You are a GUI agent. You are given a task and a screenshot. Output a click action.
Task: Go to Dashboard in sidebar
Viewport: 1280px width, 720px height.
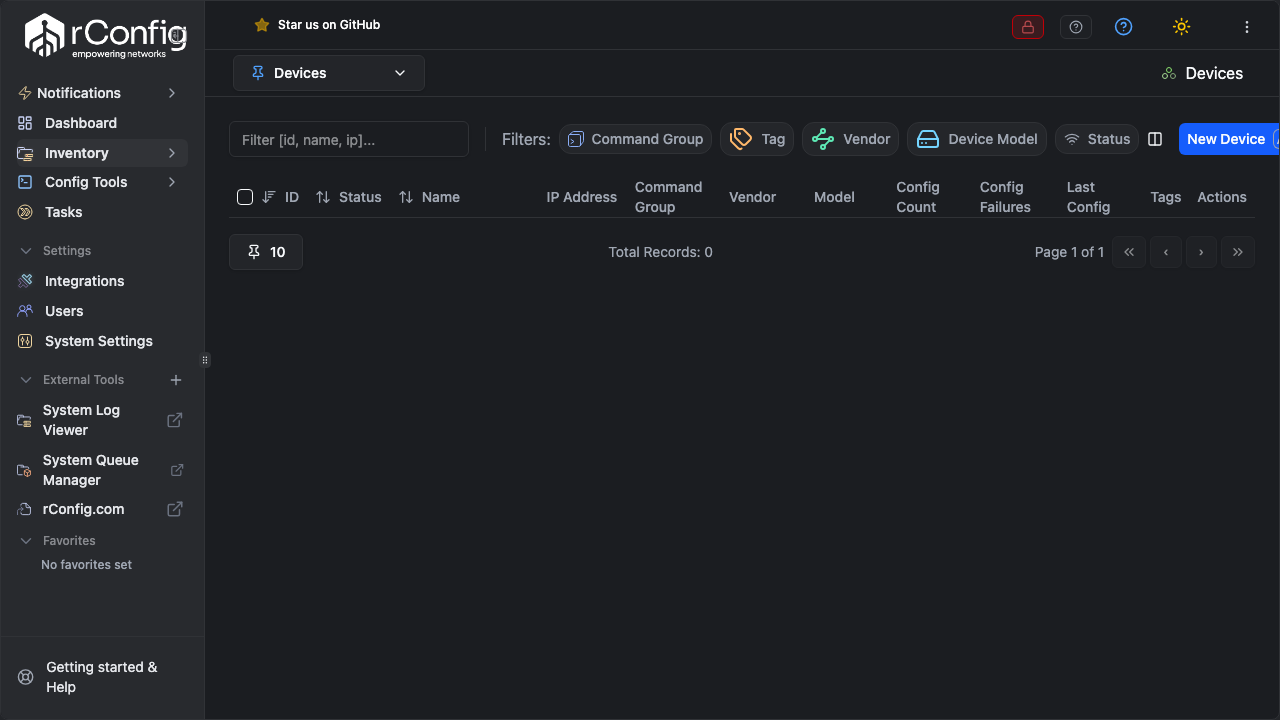click(81, 123)
